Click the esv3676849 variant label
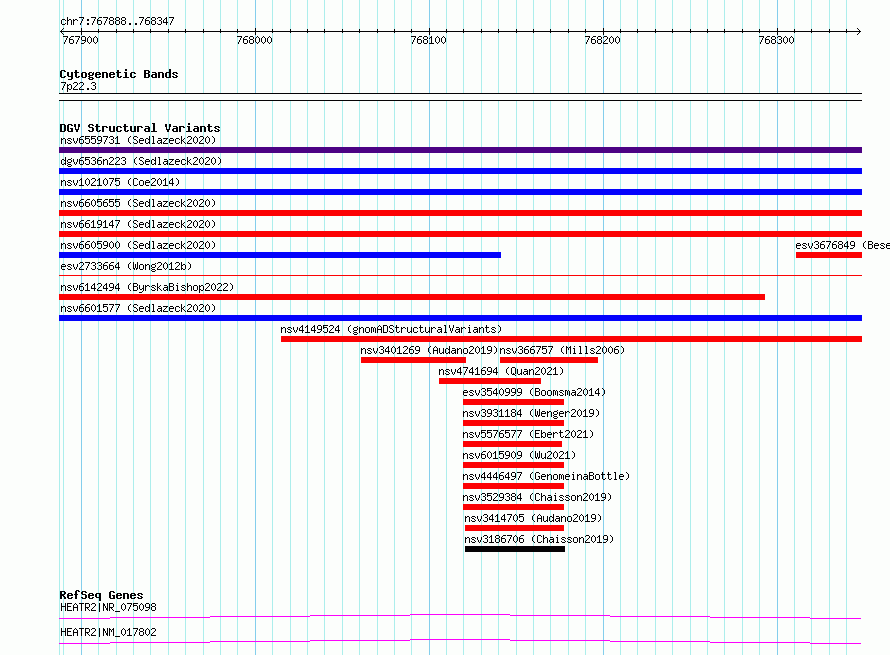 842,245
